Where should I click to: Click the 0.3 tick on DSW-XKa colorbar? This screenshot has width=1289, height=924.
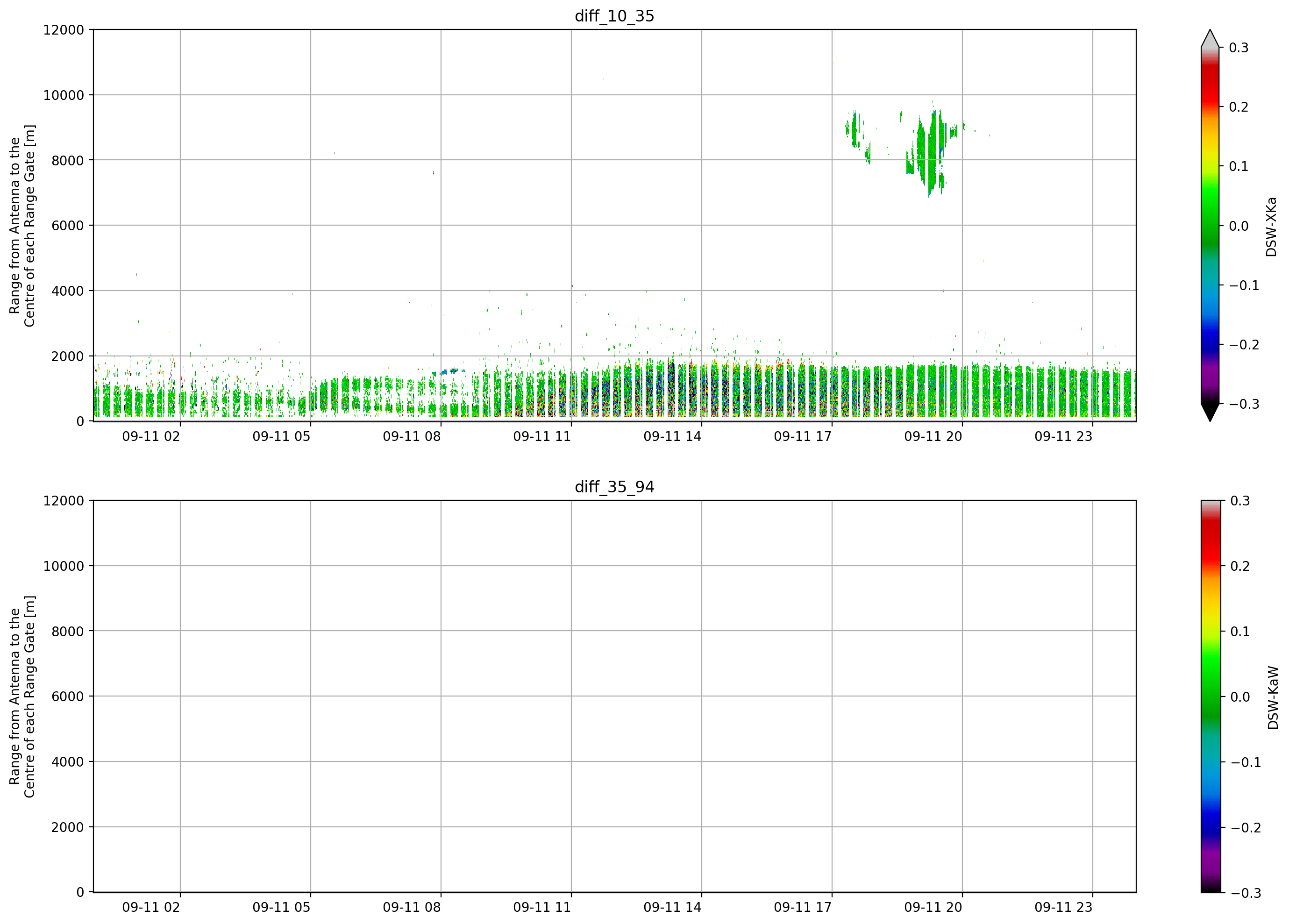1239,48
